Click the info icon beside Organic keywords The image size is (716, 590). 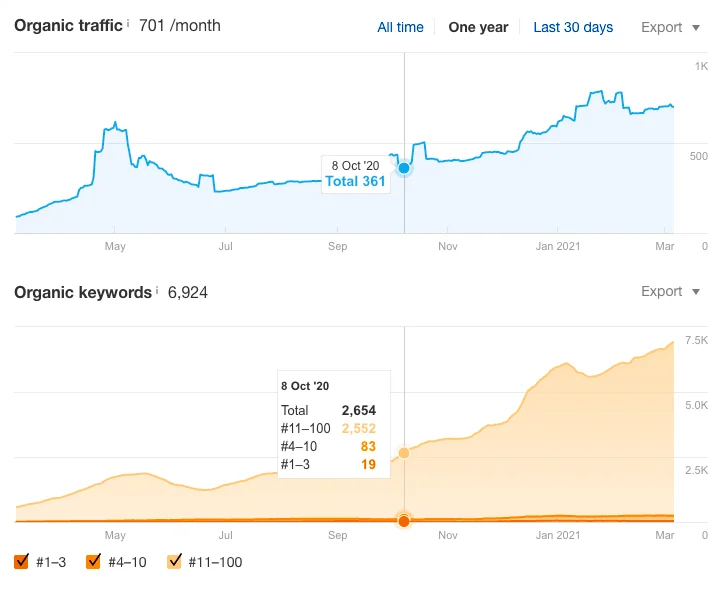(x=156, y=290)
